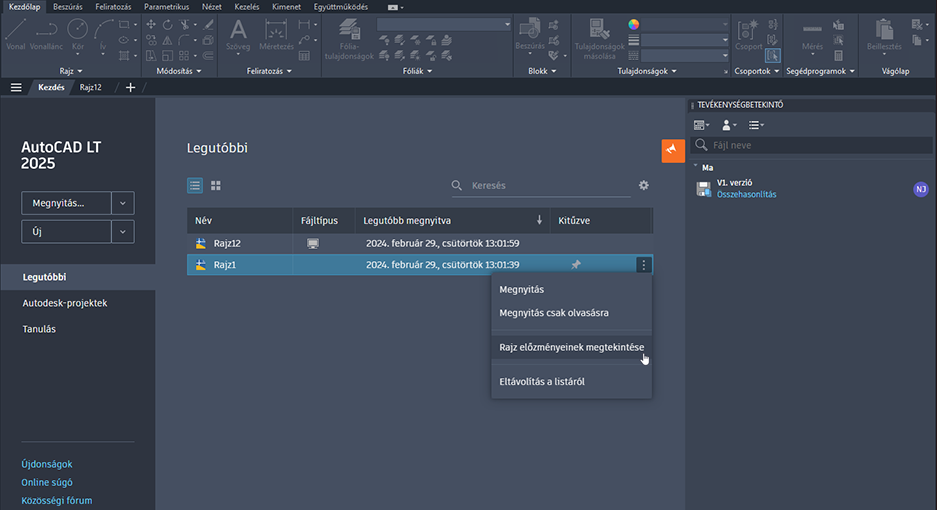937x510 pixels.
Task: Click the Megnyitás... button
Action: point(66,203)
